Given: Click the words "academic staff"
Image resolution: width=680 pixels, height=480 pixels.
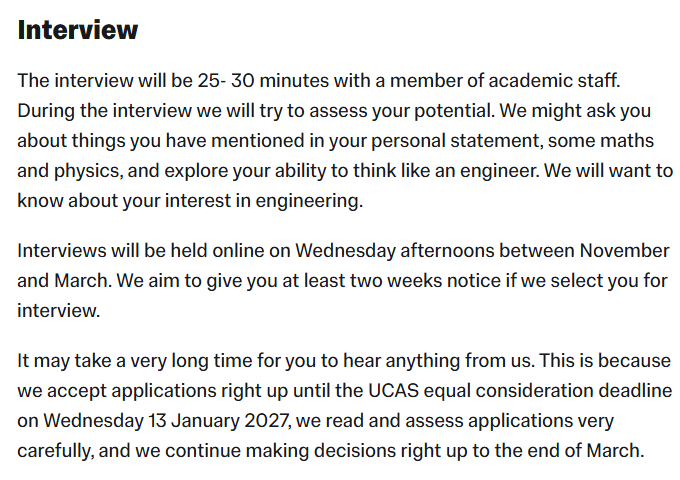Looking at the screenshot, I should [553, 81].
